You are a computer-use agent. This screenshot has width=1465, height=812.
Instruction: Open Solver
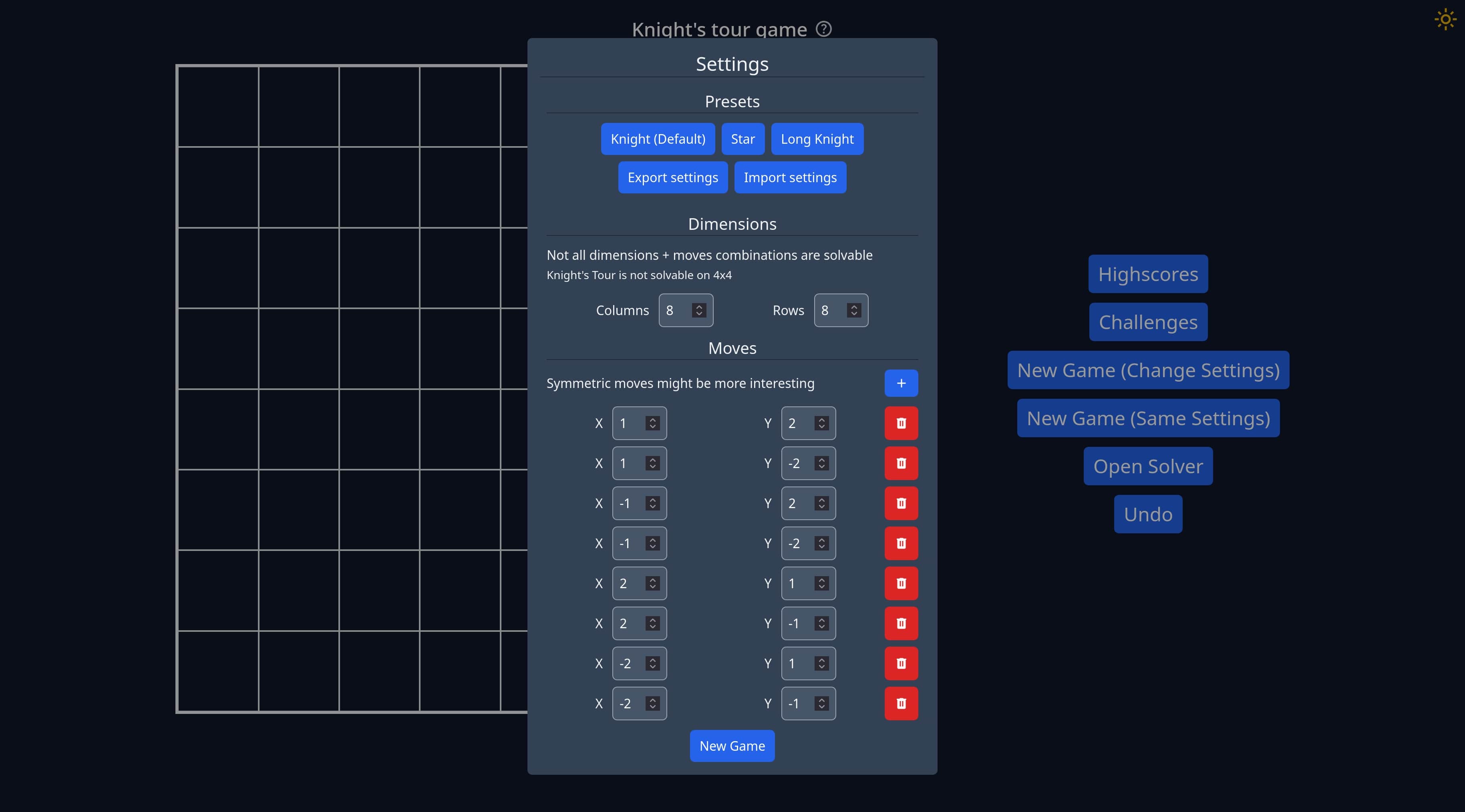coord(1148,466)
